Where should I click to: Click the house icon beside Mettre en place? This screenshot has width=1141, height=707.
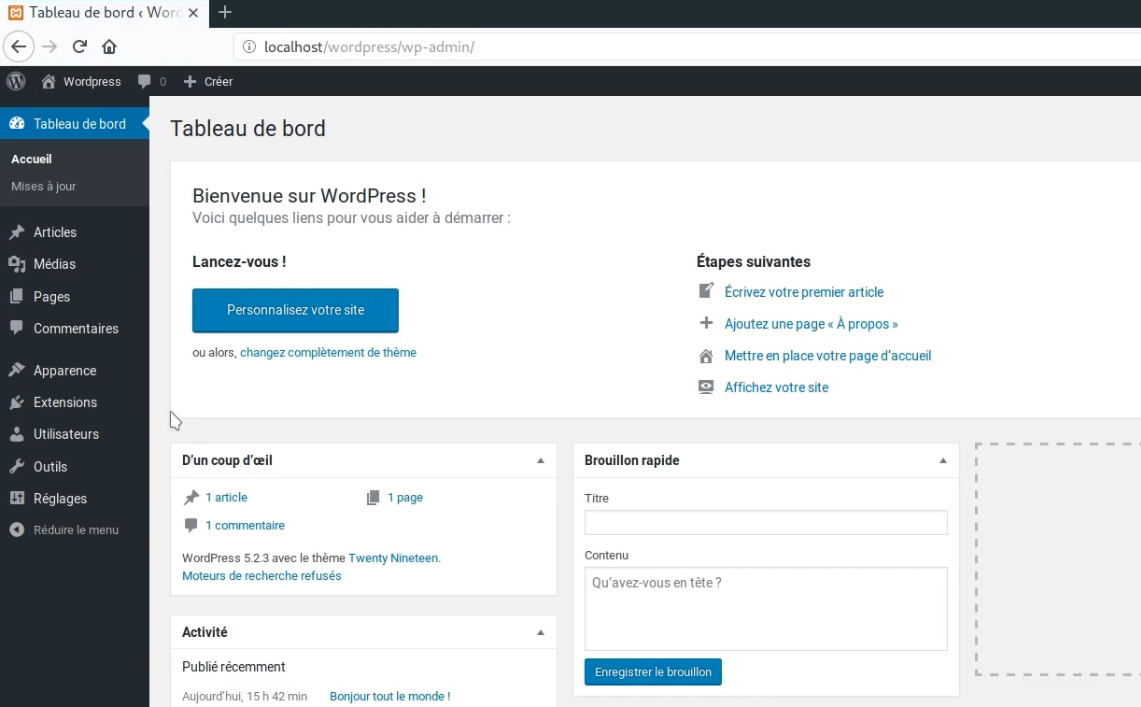(x=706, y=356)
